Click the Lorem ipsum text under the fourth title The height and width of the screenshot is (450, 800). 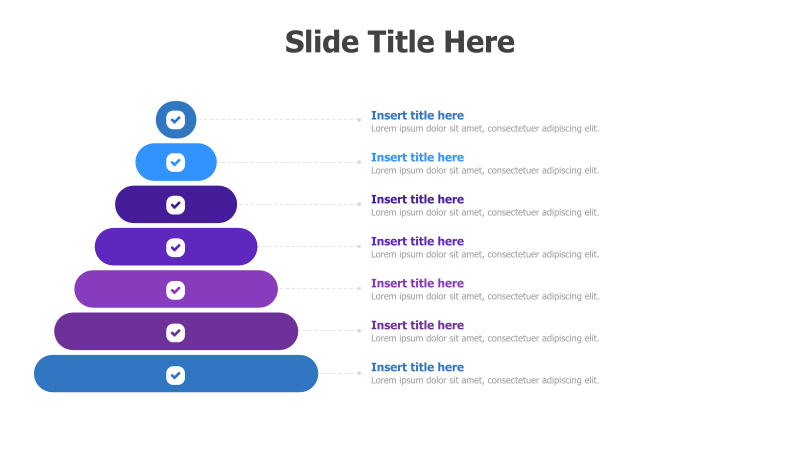[485, 255]
